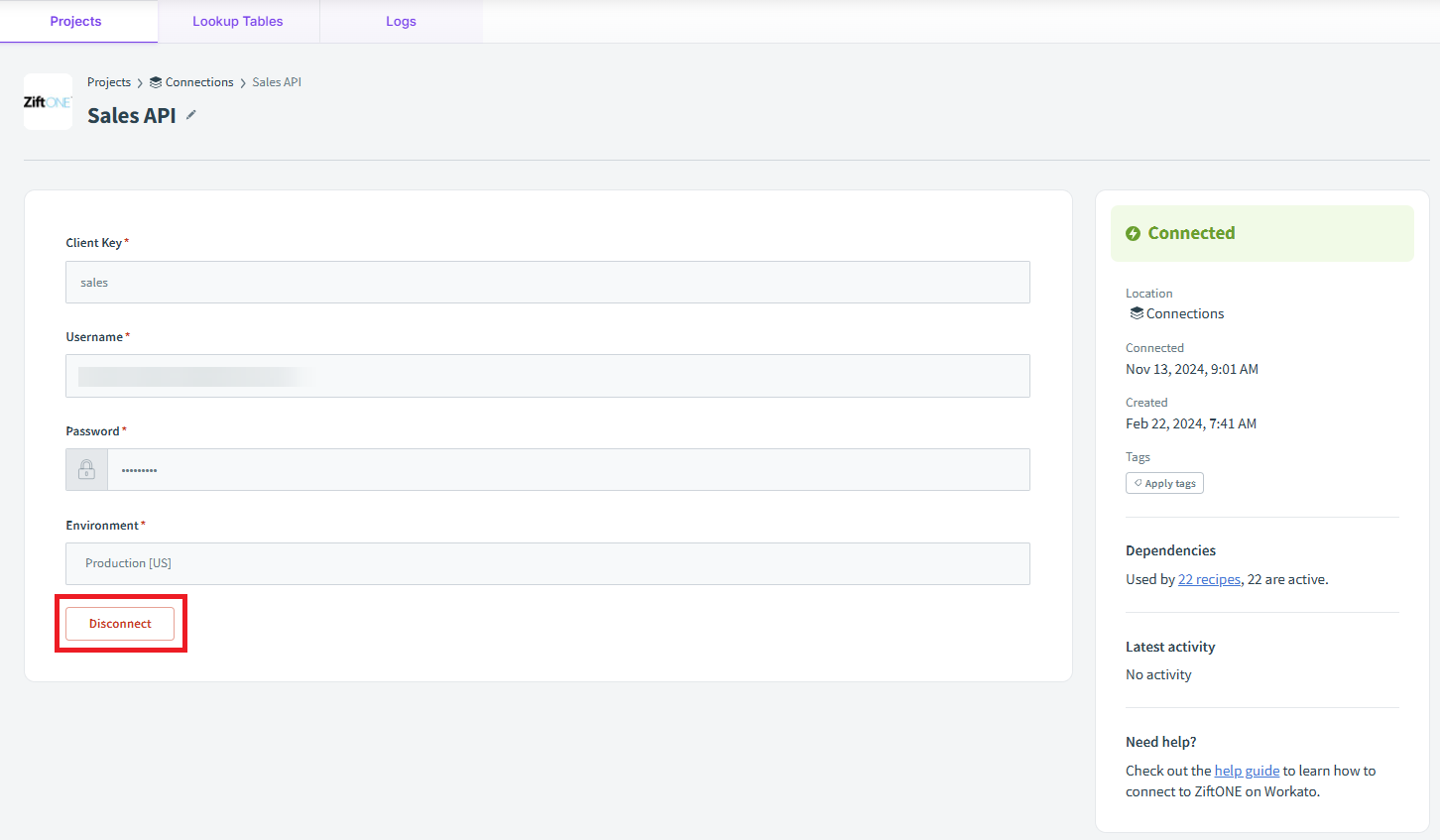Click the Sales API page title

click(132, 115)
